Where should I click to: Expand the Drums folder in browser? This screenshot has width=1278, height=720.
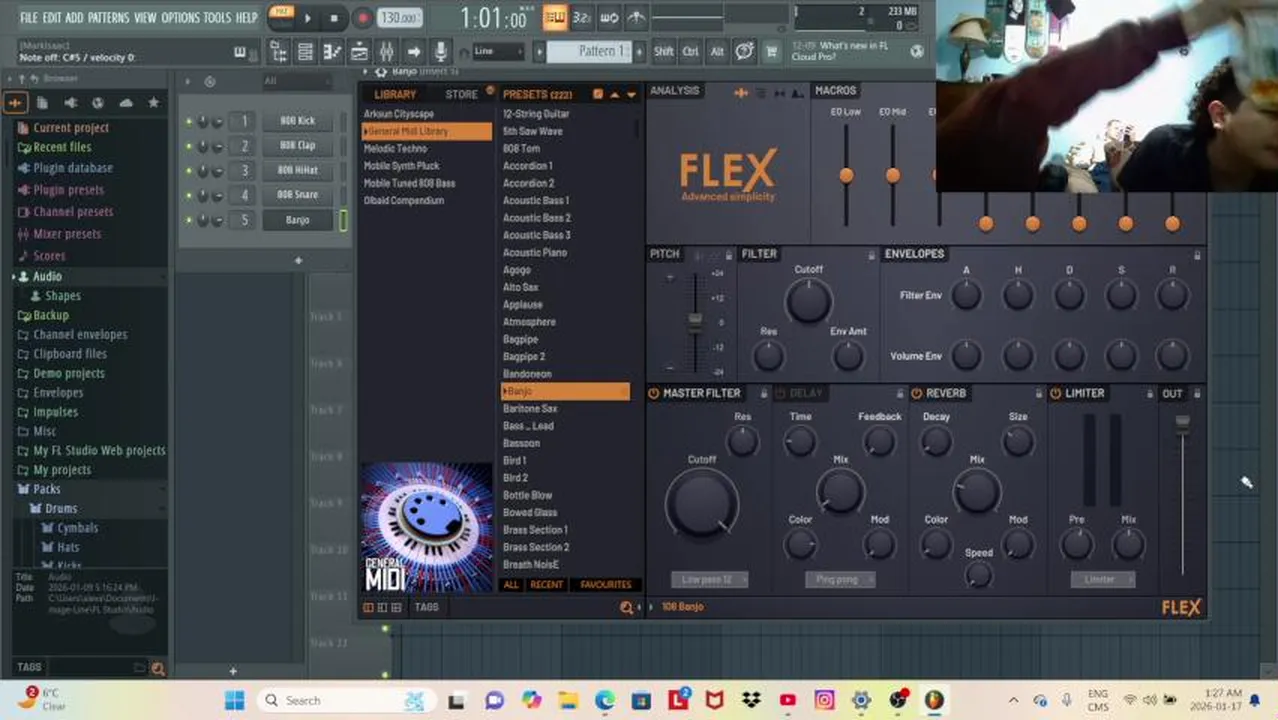(x=60, y=508)
